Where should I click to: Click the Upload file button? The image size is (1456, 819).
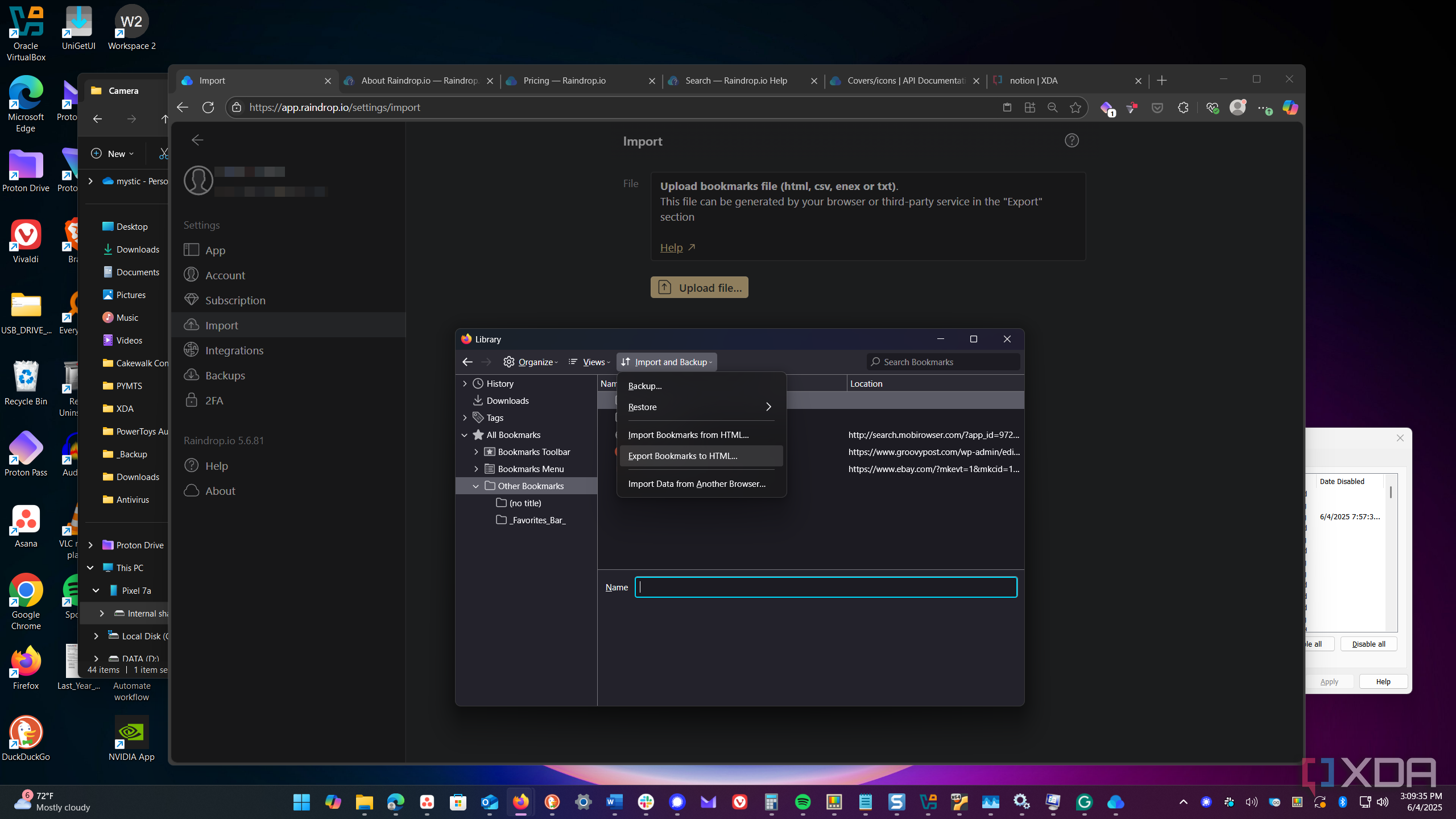[x=699, y=287]
